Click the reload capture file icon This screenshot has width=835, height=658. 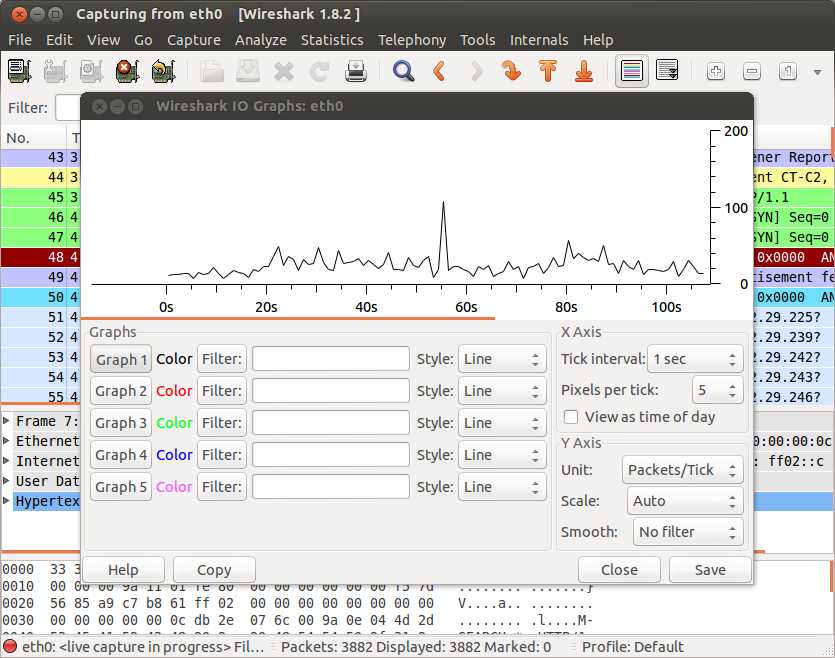320,71
